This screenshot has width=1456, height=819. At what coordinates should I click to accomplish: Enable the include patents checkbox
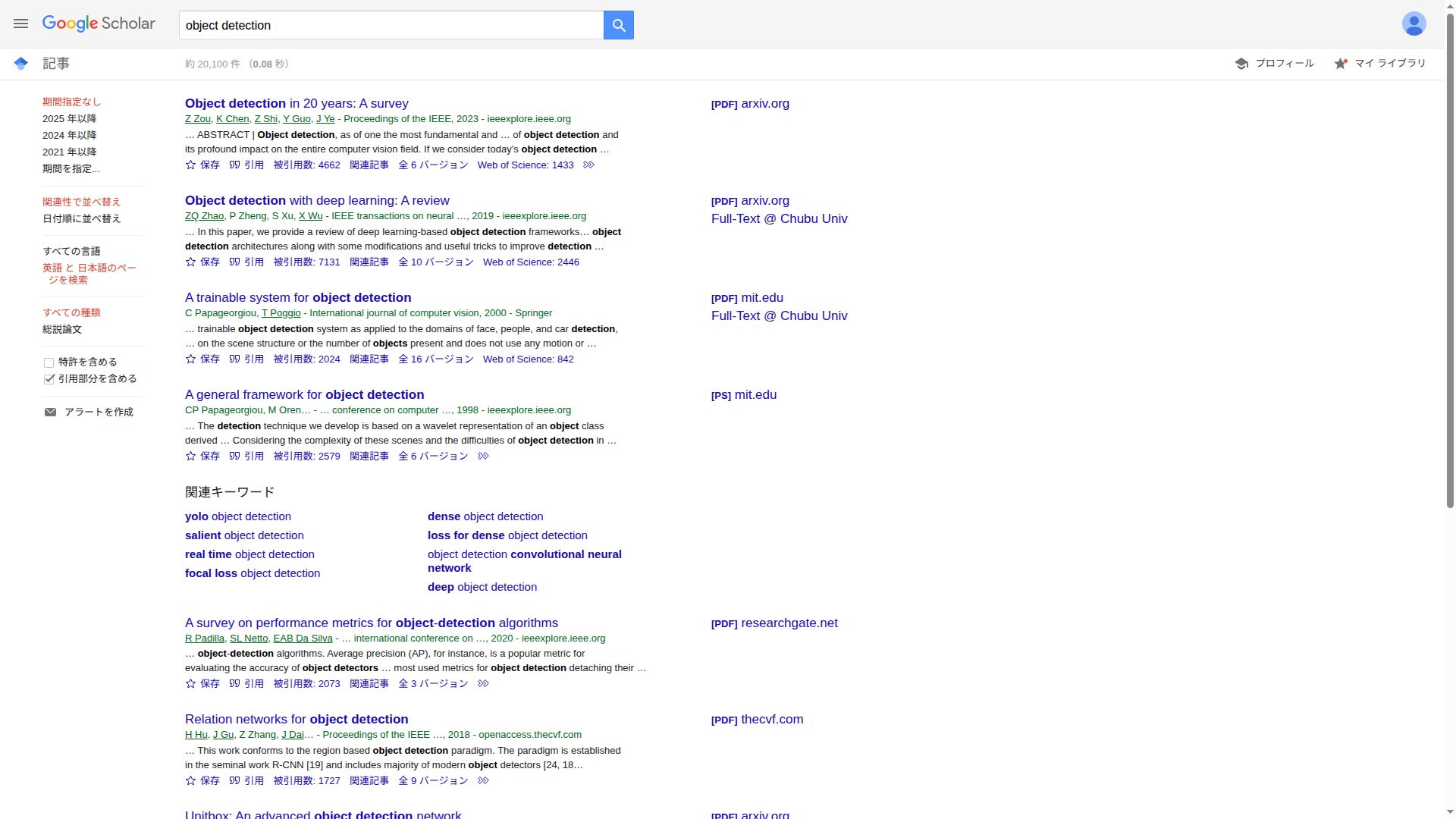click(x=49, y=362)
